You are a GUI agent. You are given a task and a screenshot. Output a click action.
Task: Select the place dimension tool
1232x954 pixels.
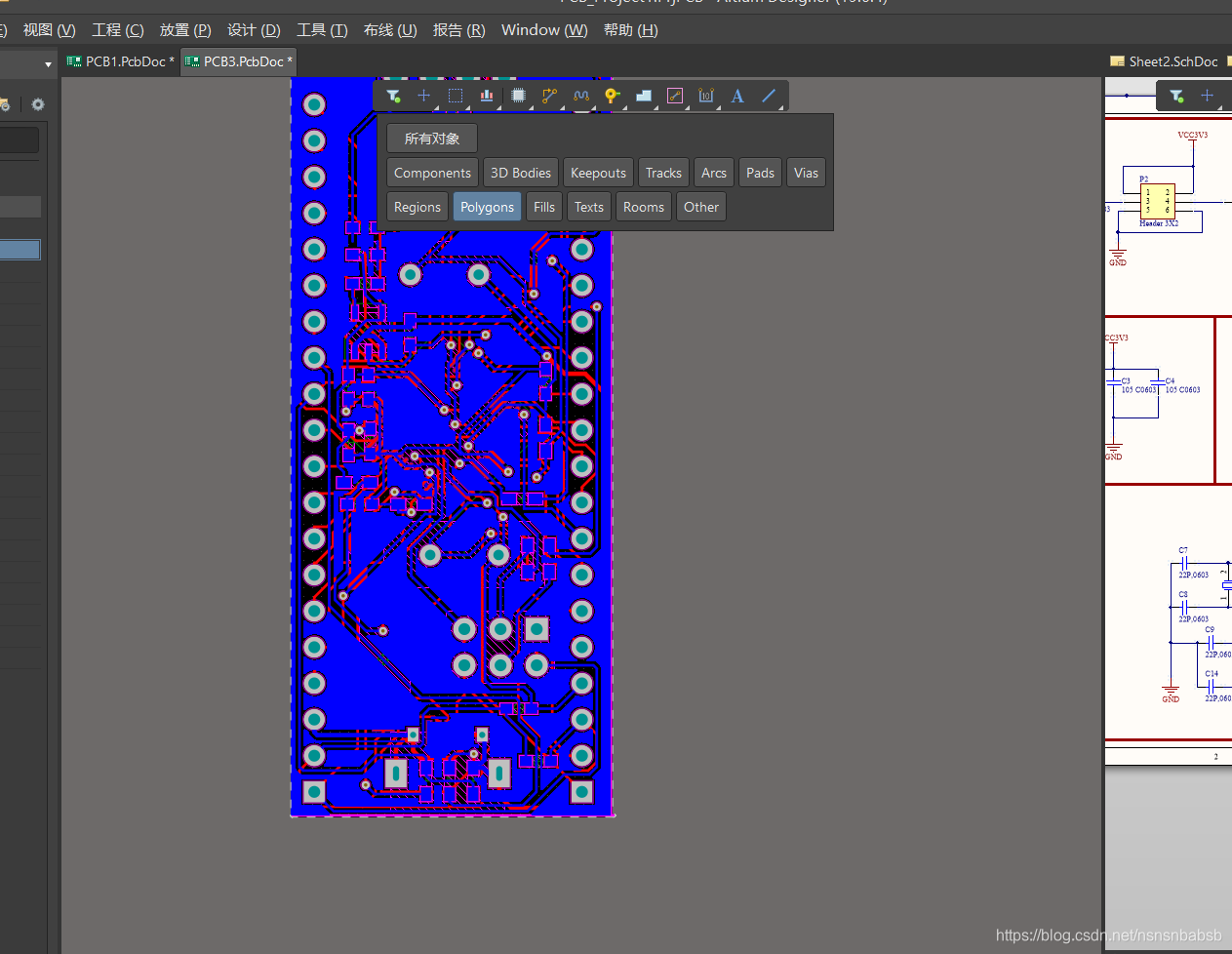click(706, 96)
